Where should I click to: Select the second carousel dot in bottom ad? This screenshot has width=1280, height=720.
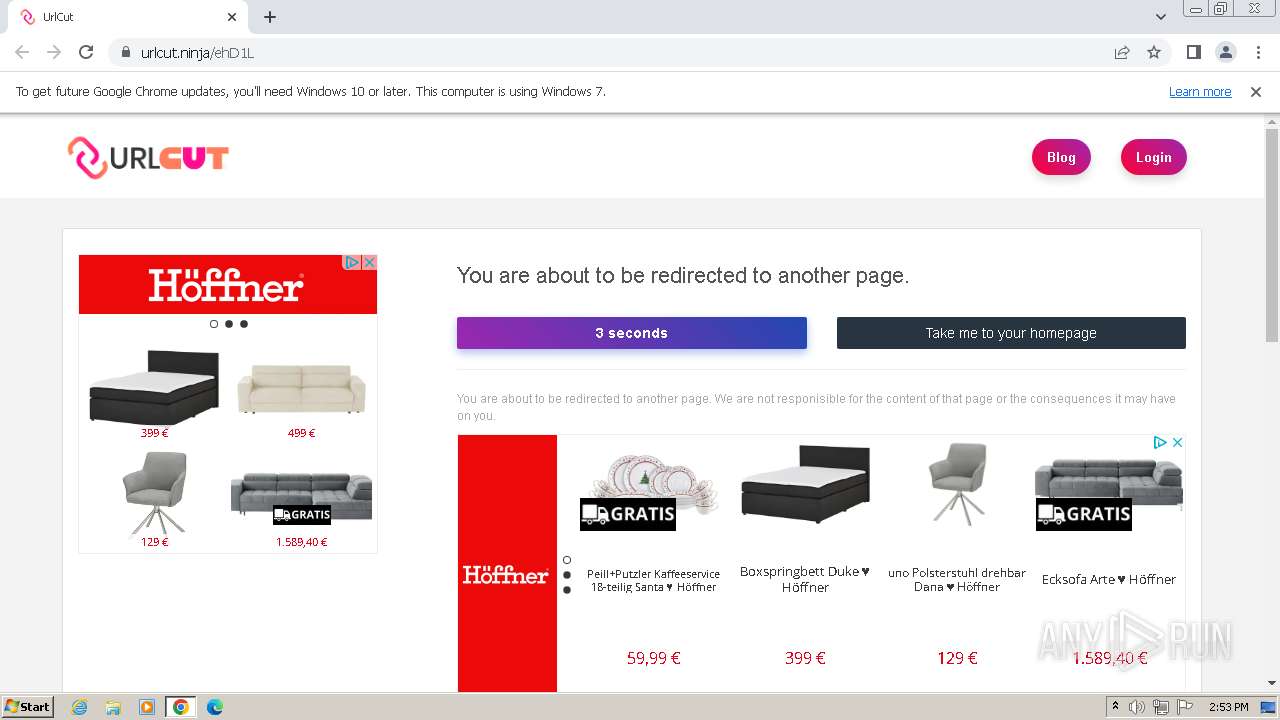click(x=567, y=575)
